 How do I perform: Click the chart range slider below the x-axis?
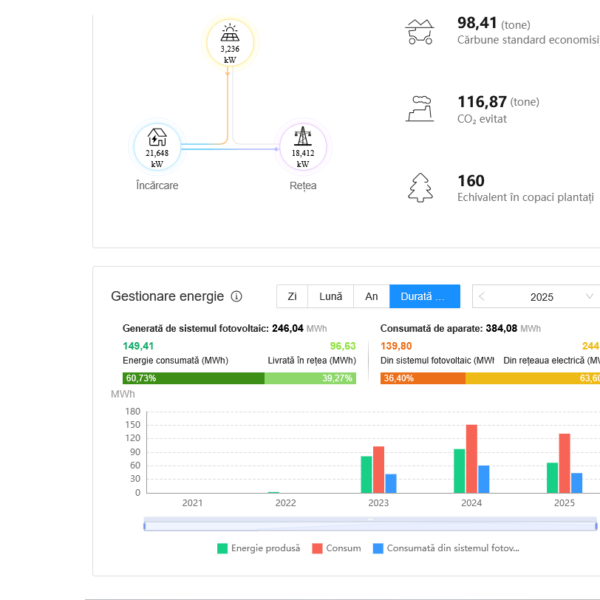(x=370, y=524)
